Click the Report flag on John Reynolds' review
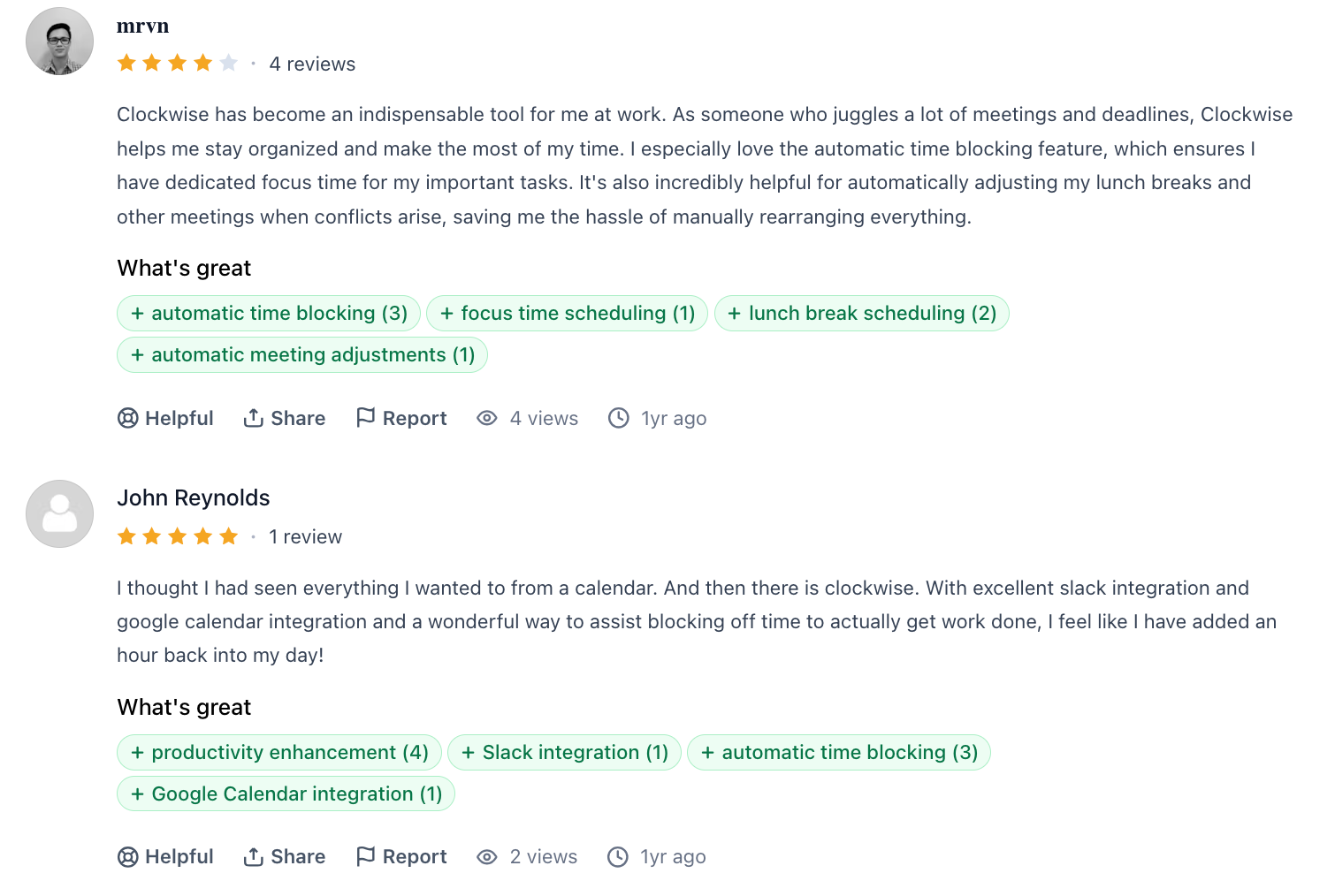The width and height of the screenshot is (1335, 896). (x=368, y=855)
